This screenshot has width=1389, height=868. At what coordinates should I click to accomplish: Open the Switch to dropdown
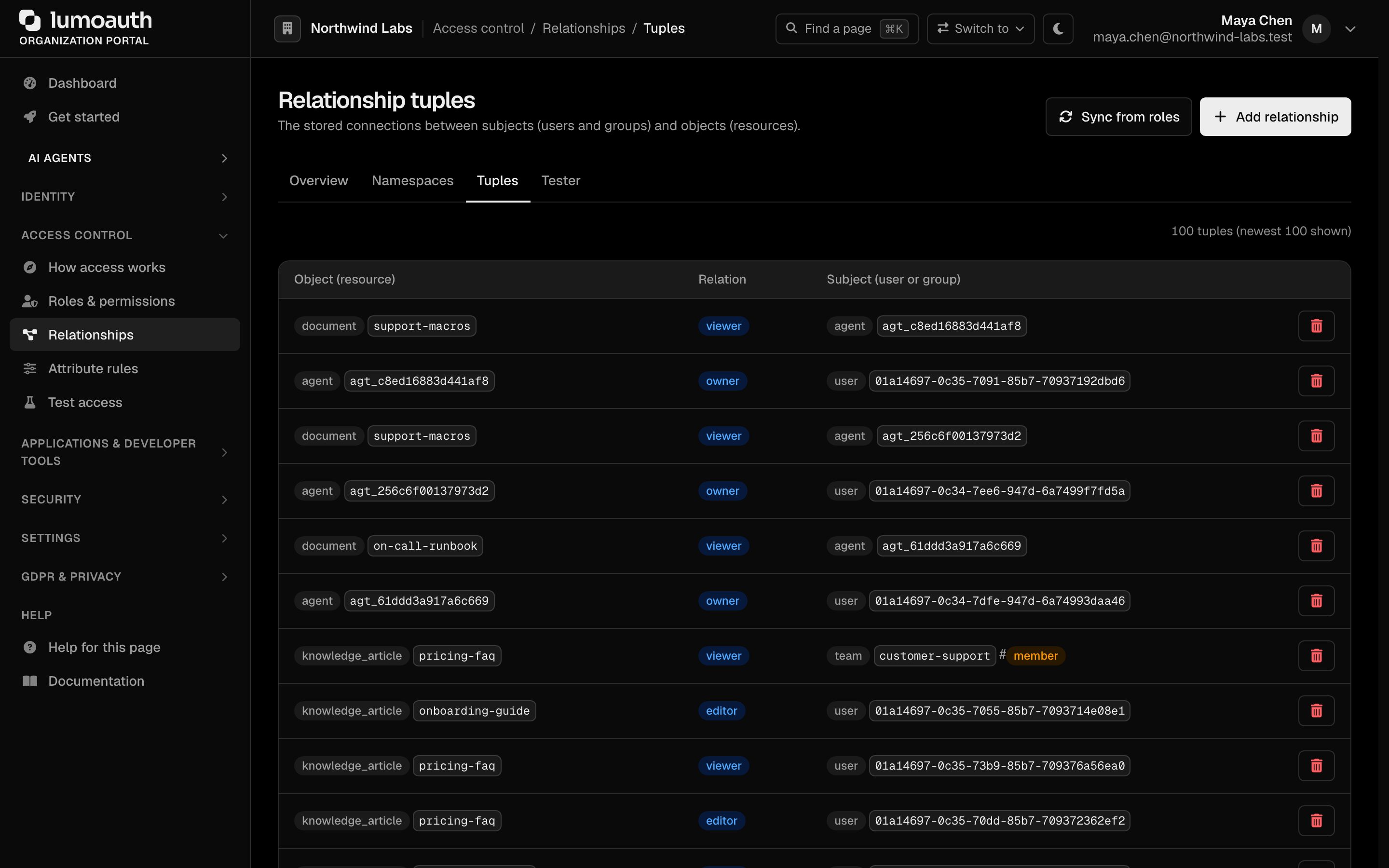click(980, 29)
